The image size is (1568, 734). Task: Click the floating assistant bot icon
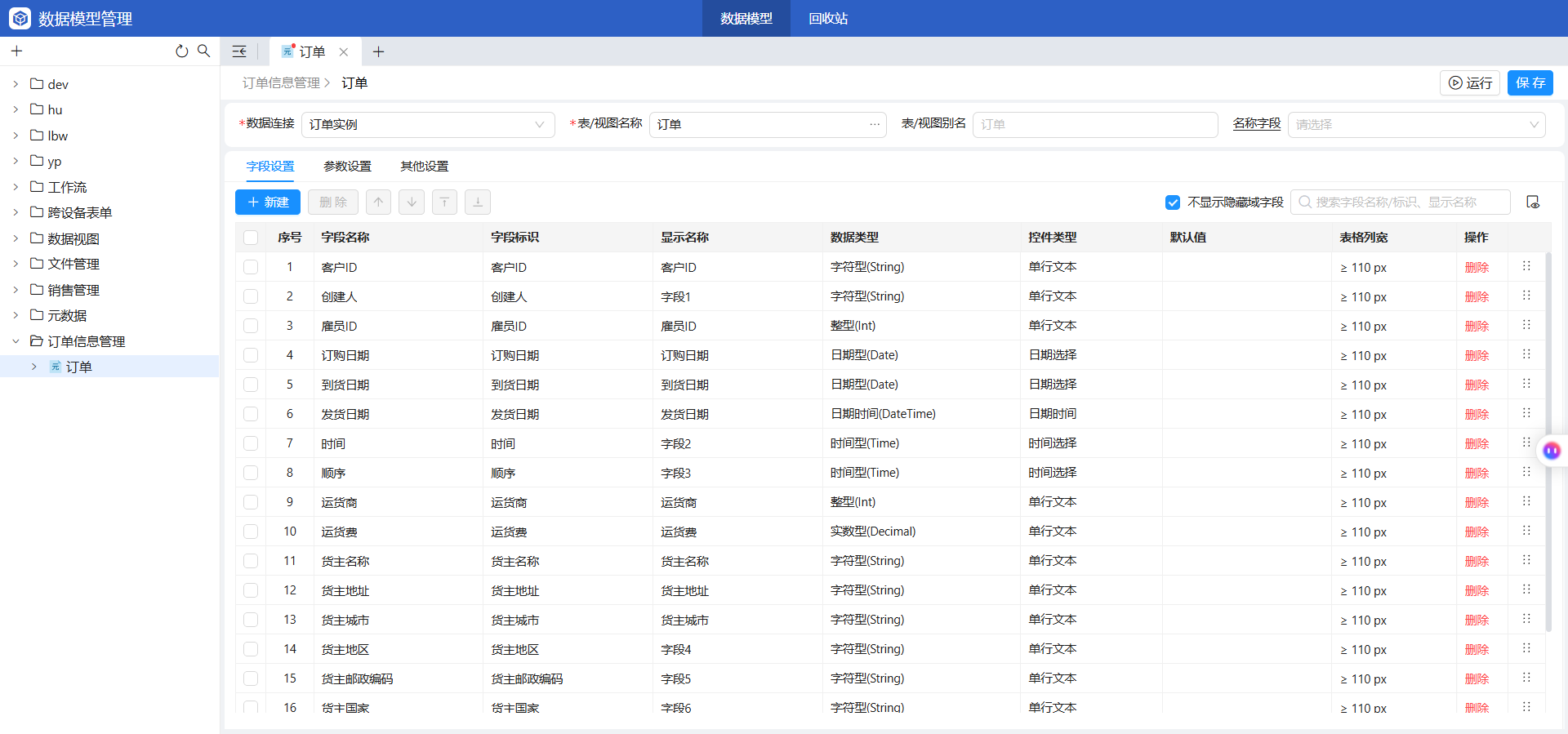point(1552,450)
